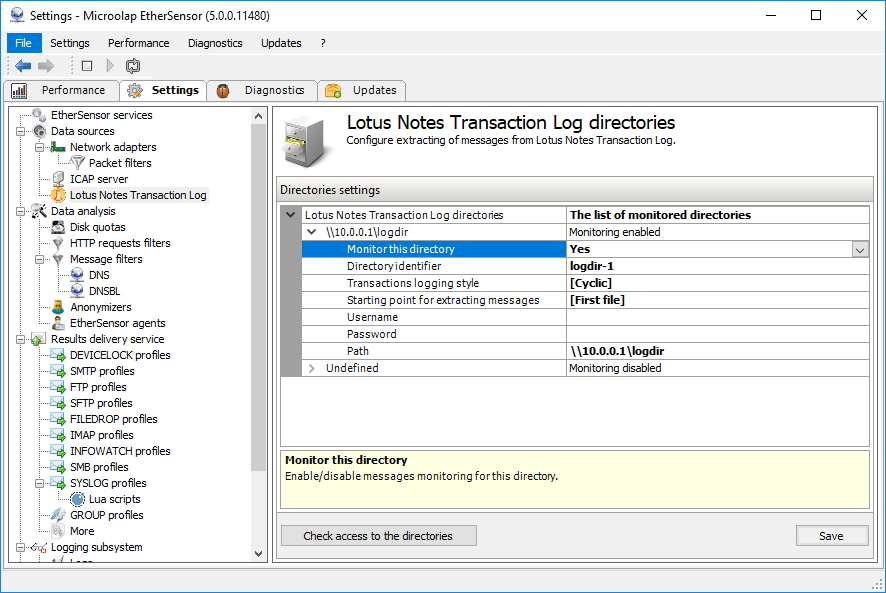Click the Password value field
This screenshot has height=593, width=886.
[718, 334]
